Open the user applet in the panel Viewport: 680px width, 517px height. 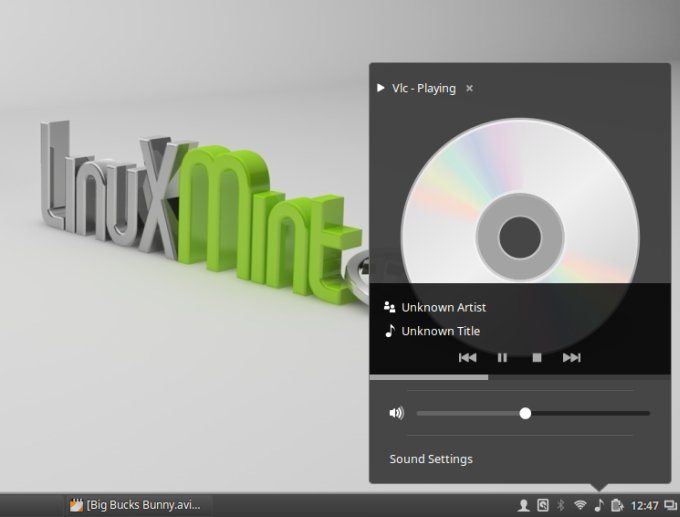[x=524, y=505]
